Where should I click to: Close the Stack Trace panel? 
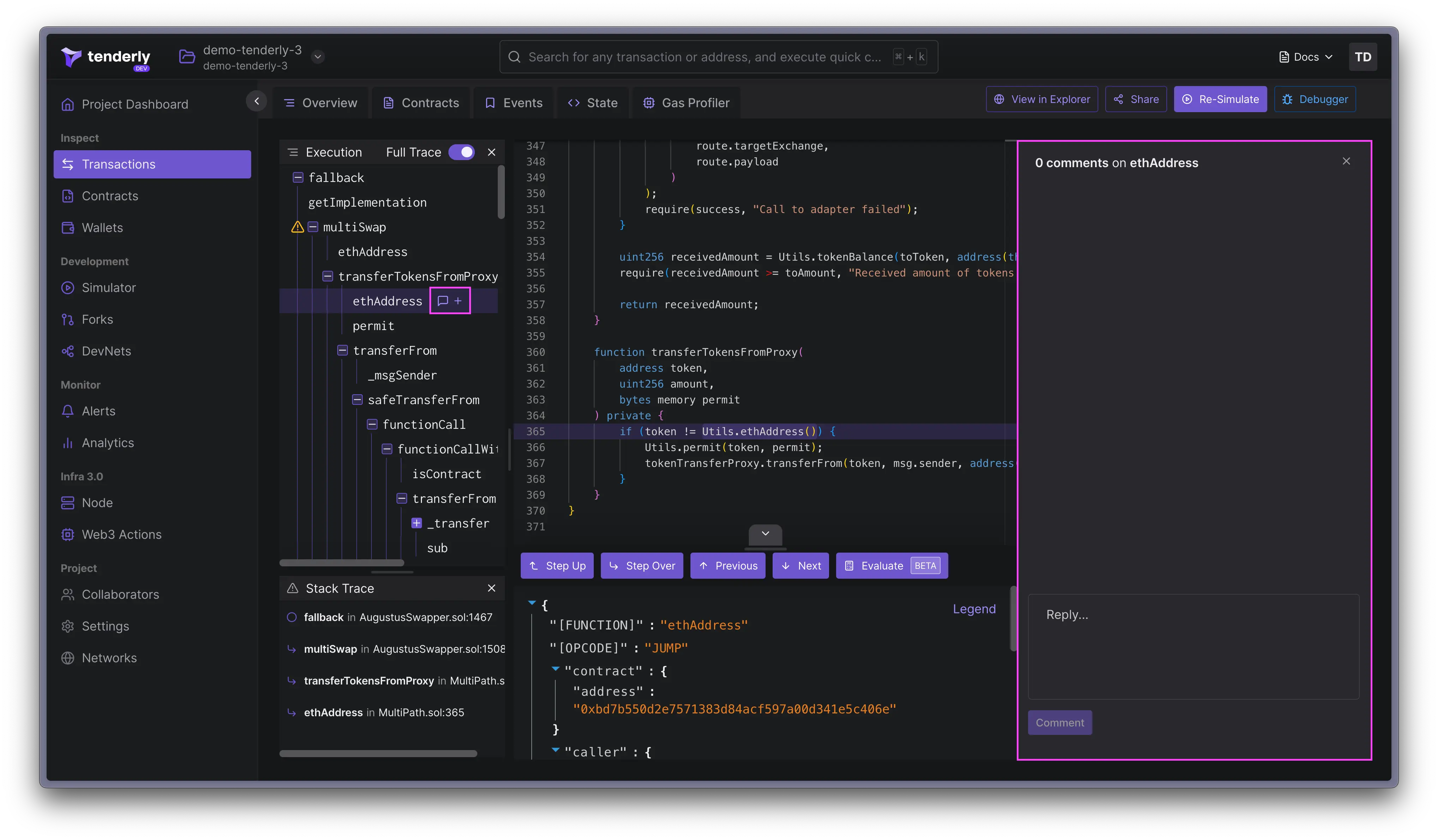[x=492, y=588]
